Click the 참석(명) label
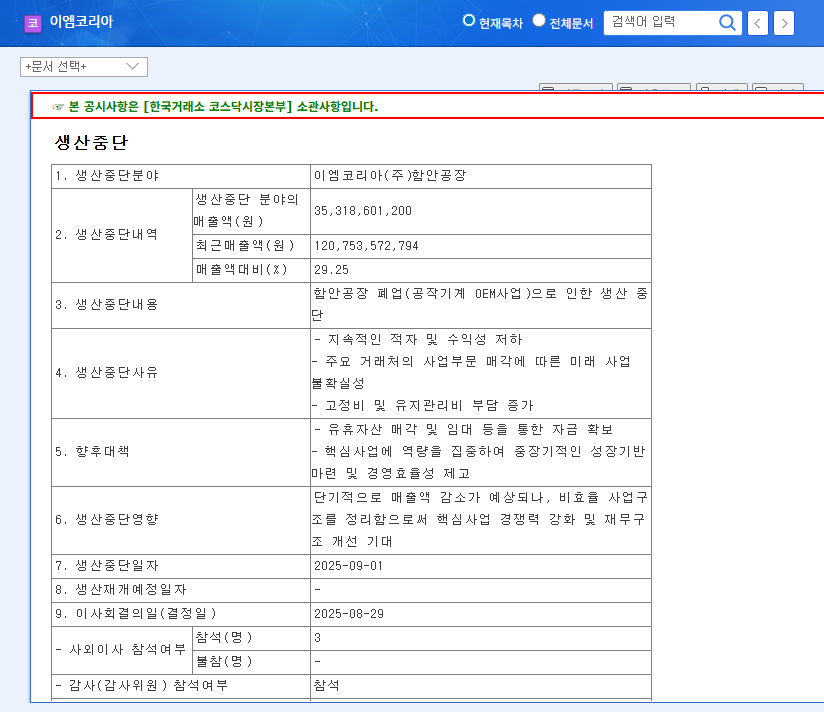The width and height of the screenshot is (824, 712). (x=224, y=637)
